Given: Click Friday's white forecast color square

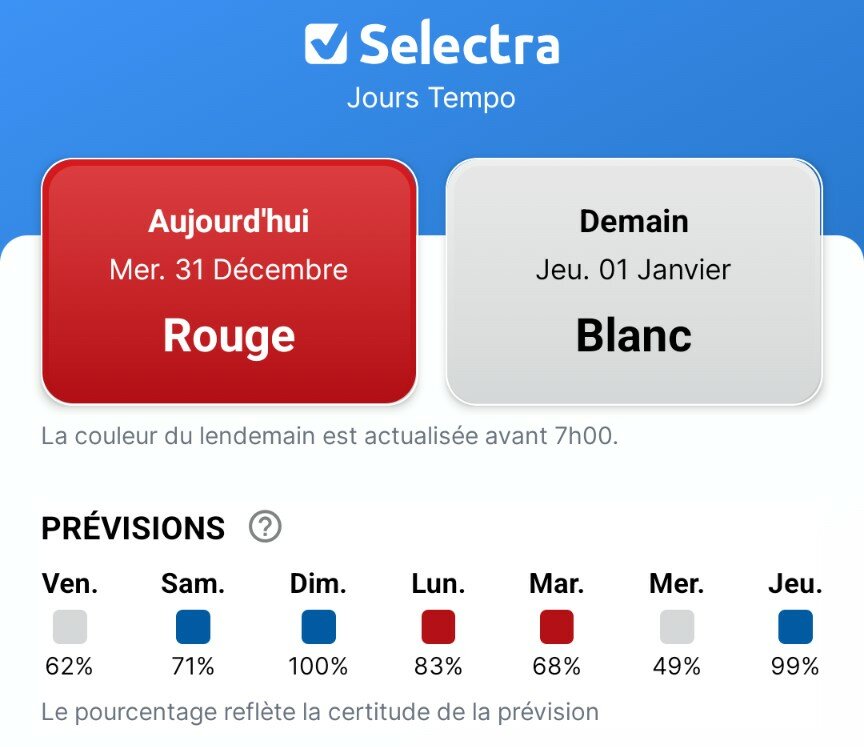Looking at the screenshot, I should pyautogui.click(x=70, y=627).
